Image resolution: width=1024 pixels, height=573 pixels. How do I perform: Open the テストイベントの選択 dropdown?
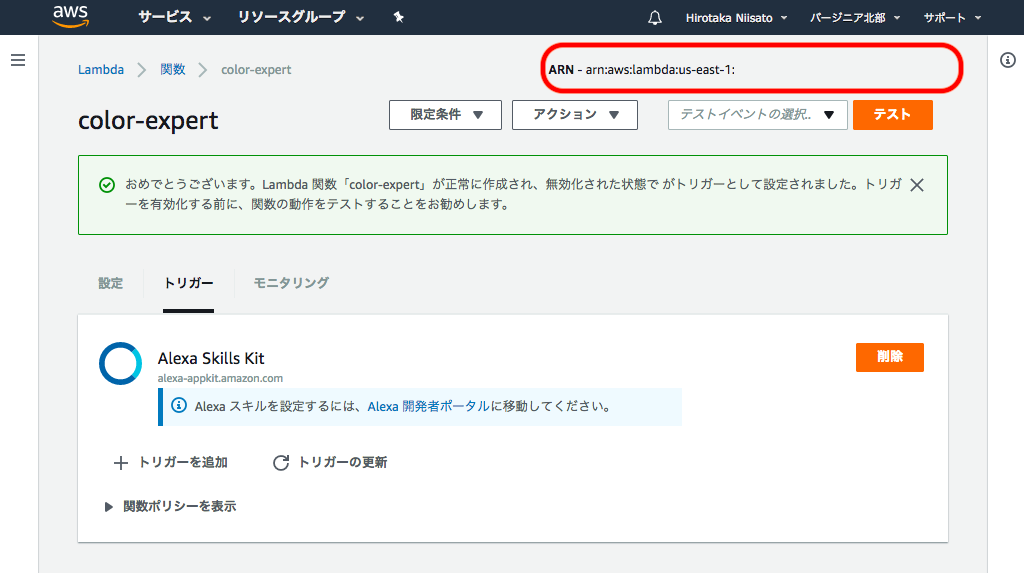pos(758,115)
